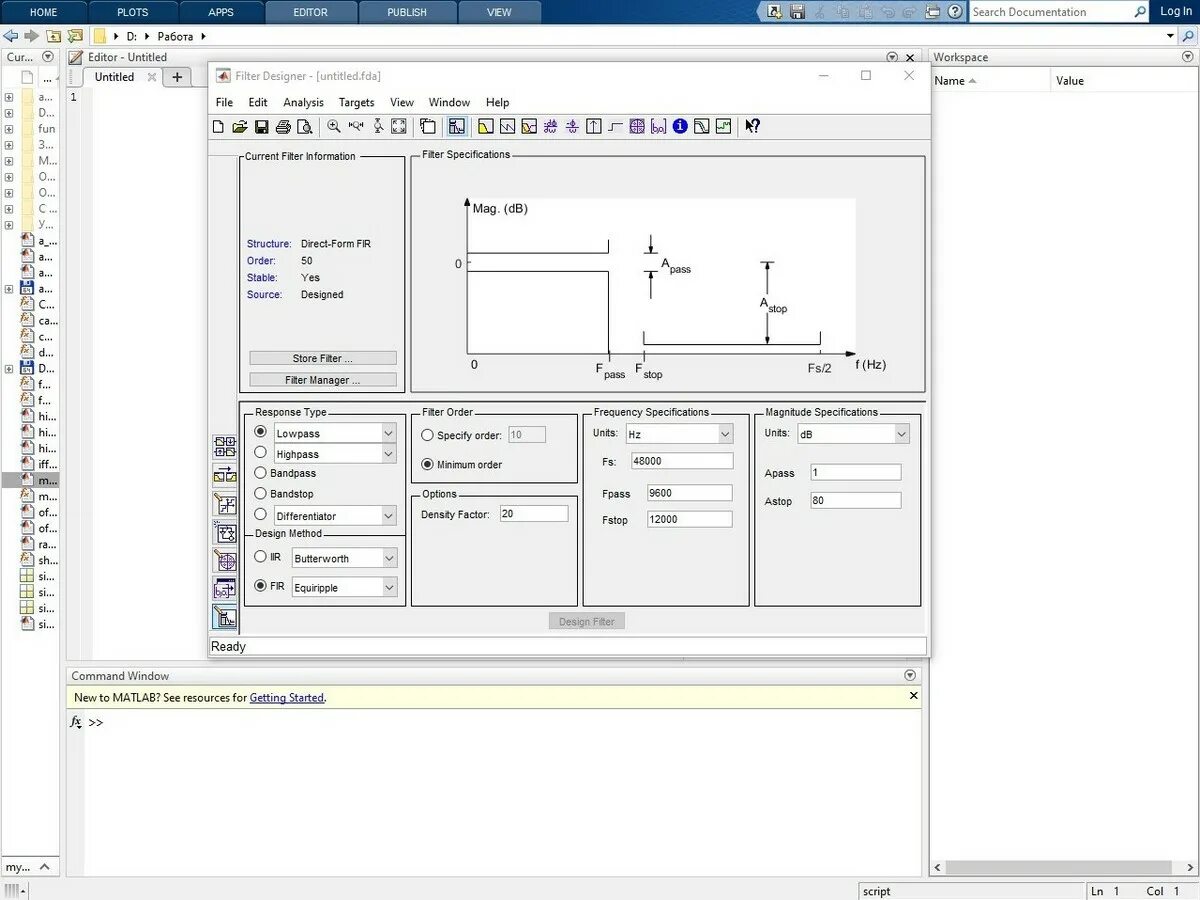The width and height of the screenshot is (1200, 900).
Task: Click the Fs input field showing 48000
Action: 682,461
